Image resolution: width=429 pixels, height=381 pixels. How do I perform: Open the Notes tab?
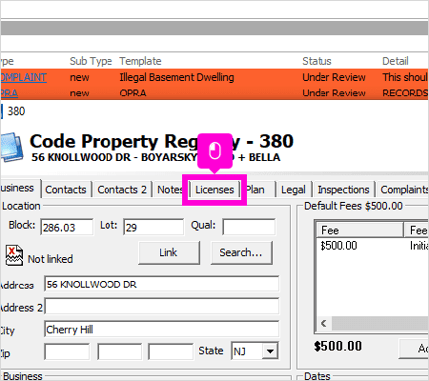click(x=169, y=190)
